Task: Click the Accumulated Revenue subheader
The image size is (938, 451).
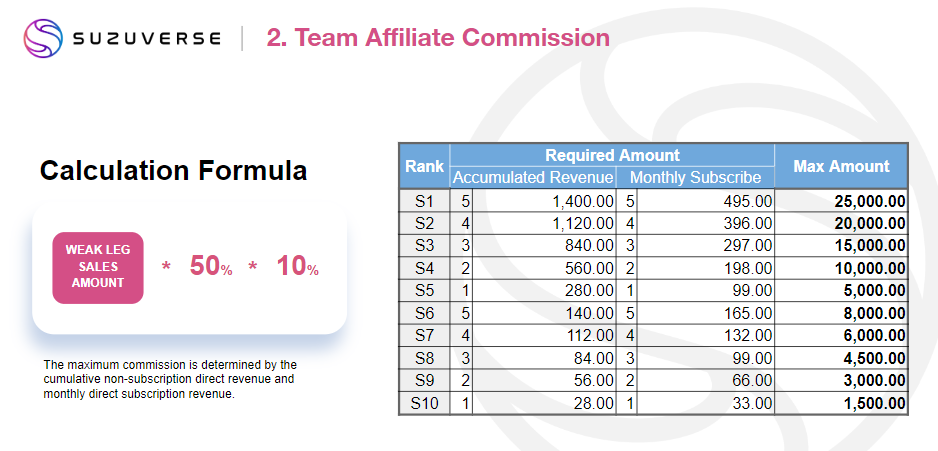Action: tap(532, 178)
